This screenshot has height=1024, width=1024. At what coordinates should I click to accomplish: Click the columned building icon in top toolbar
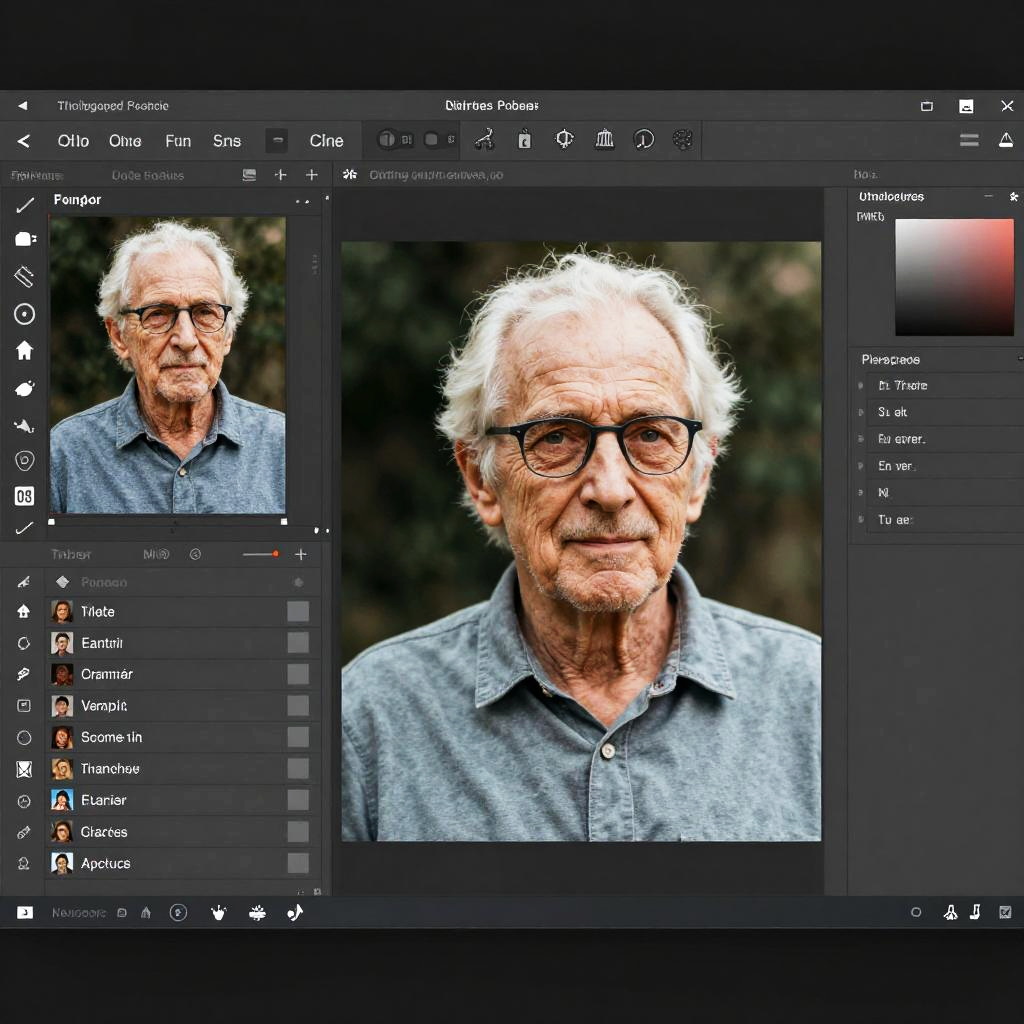click(x=604, y=140)
